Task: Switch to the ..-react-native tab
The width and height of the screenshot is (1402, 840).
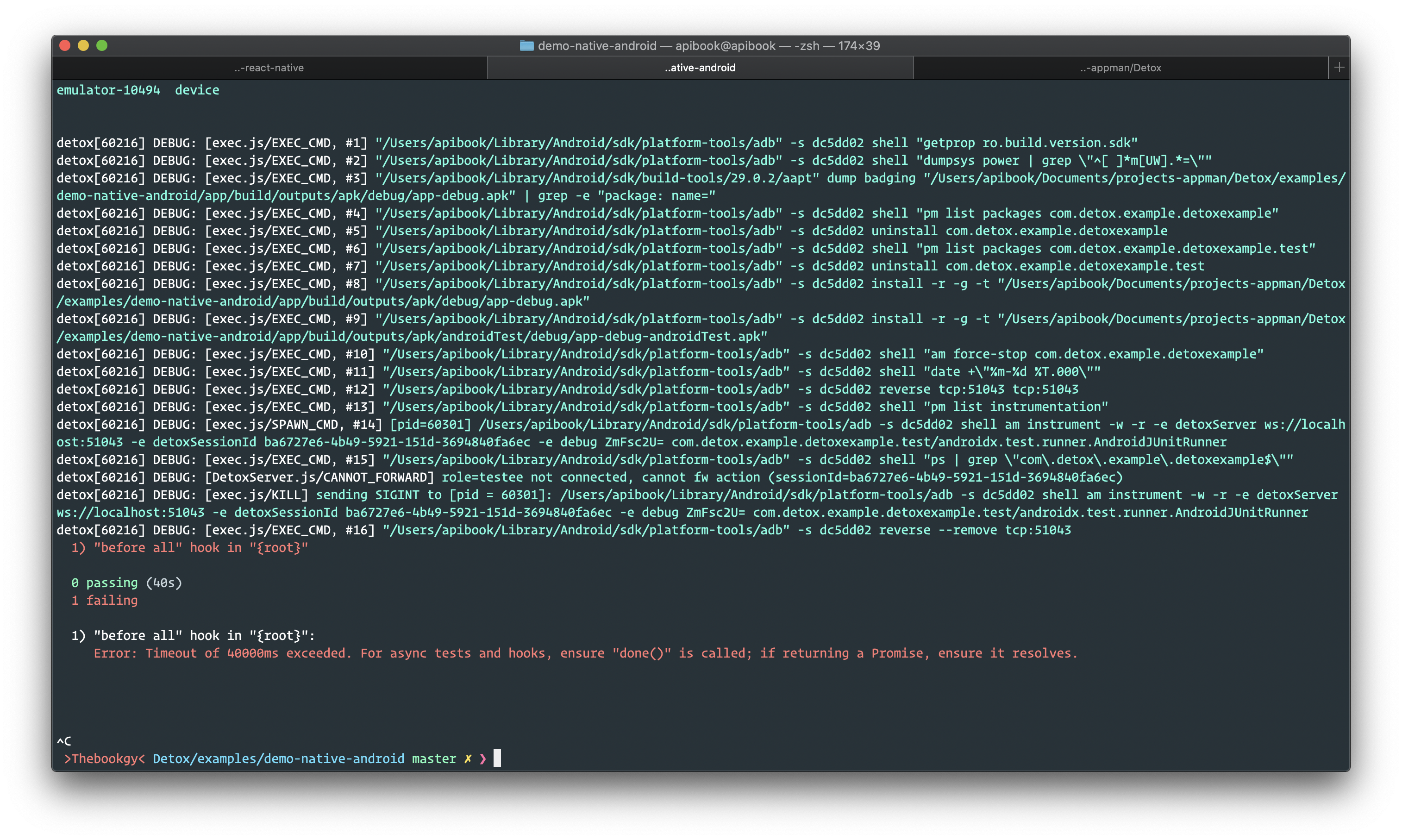Action: (x=269, y=67)
